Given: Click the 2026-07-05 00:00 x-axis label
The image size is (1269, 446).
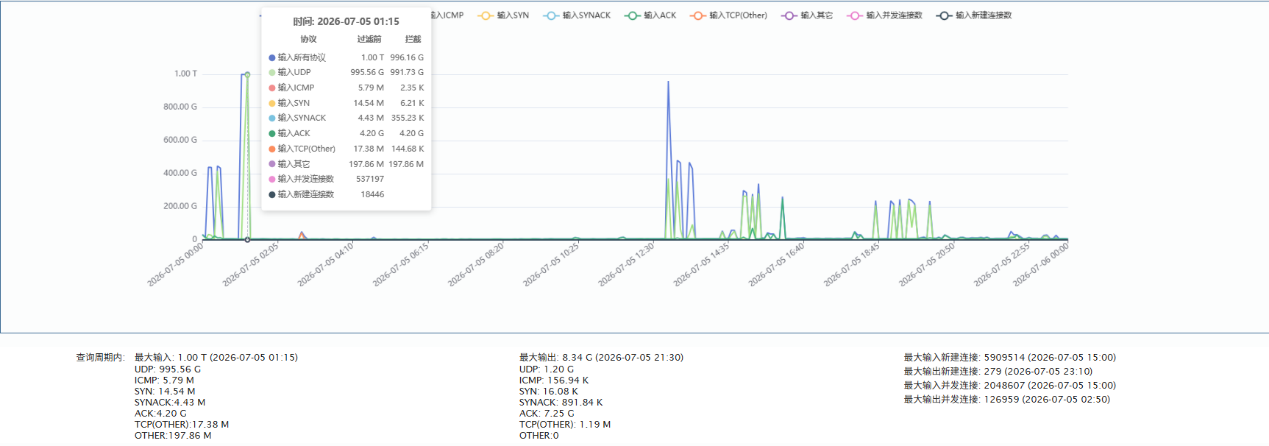Looking at the screenshot, I should [176, 263].
